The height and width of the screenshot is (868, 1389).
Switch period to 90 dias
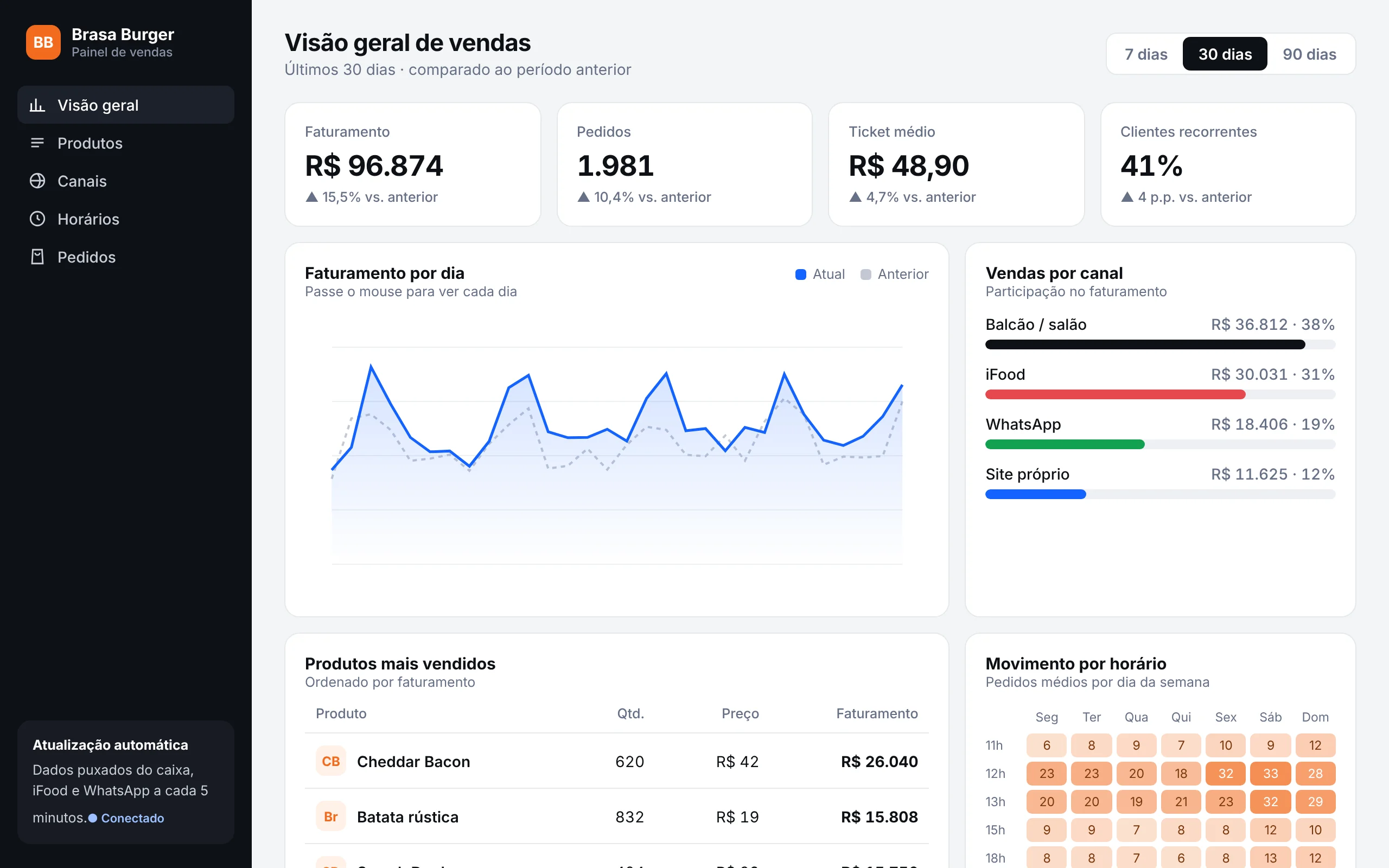[1309, 54]
